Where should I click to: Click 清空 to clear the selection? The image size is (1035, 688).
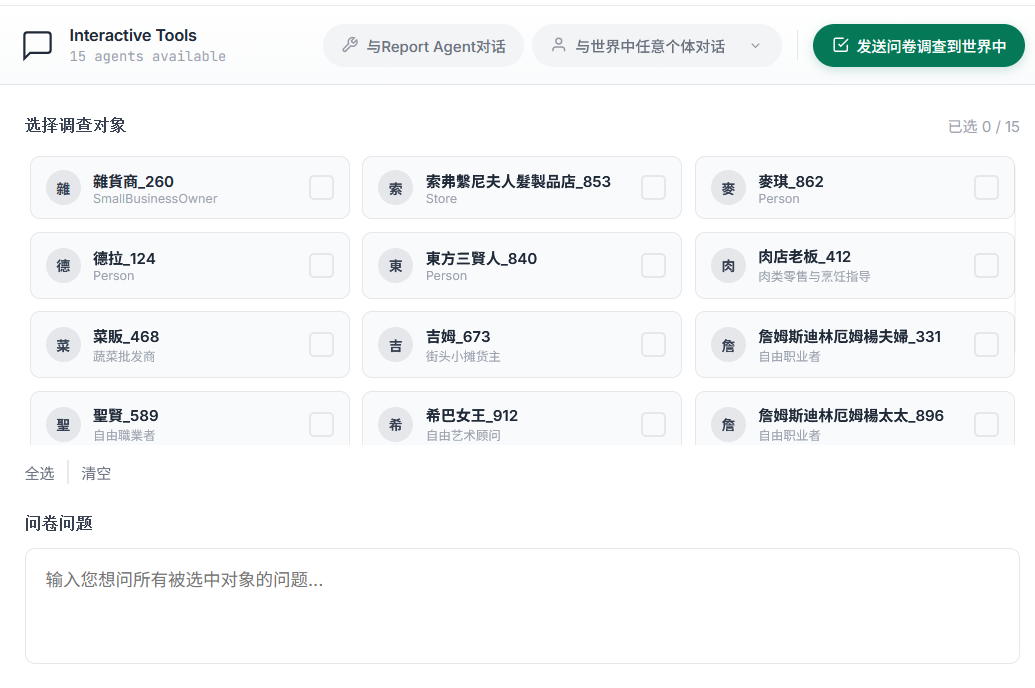(96, 473)
